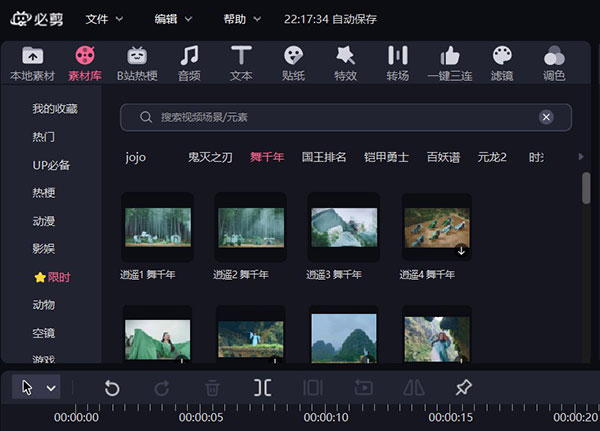Open the 本地素材 local materials panel
The height and width of the screenshot is (431, 600).
[33, 63]
